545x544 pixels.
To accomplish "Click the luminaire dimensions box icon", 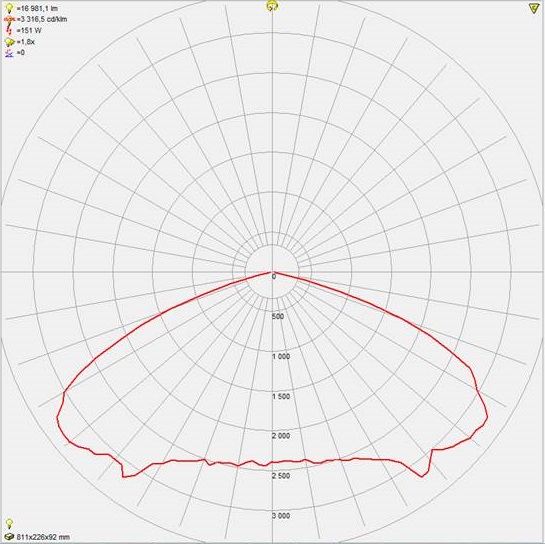I will point(10,537).
